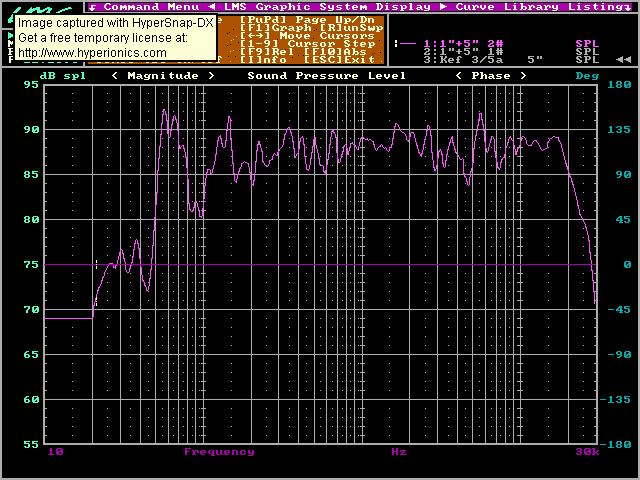
Task: Click the down arrow after Curve Library Listing
Action: click(627, 7)
